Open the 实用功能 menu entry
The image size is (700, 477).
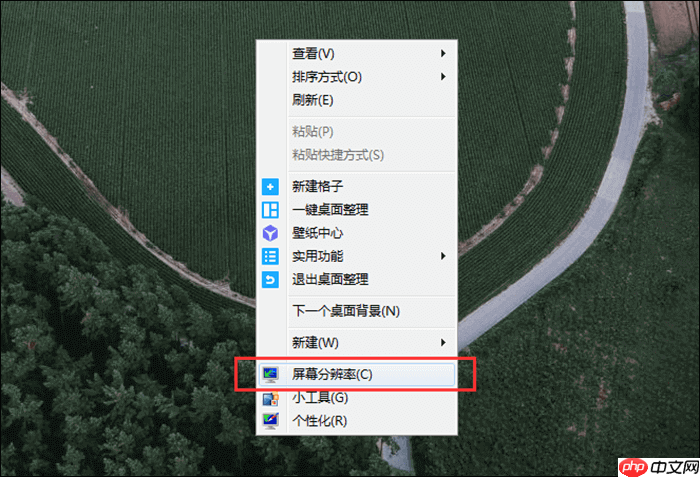coord(356,256)
